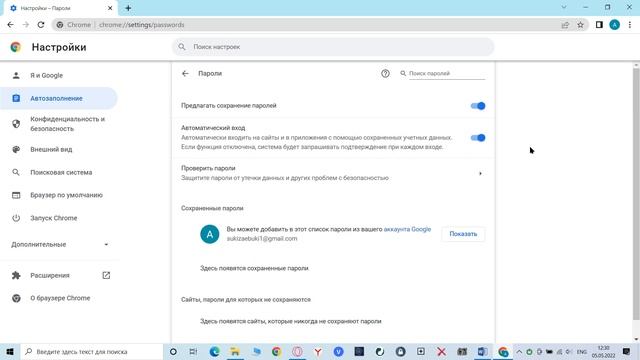Open Расширения in sidebar
The width and height of the screenshot is (640, 360).
pyautogui.click(x=50, y=276)
